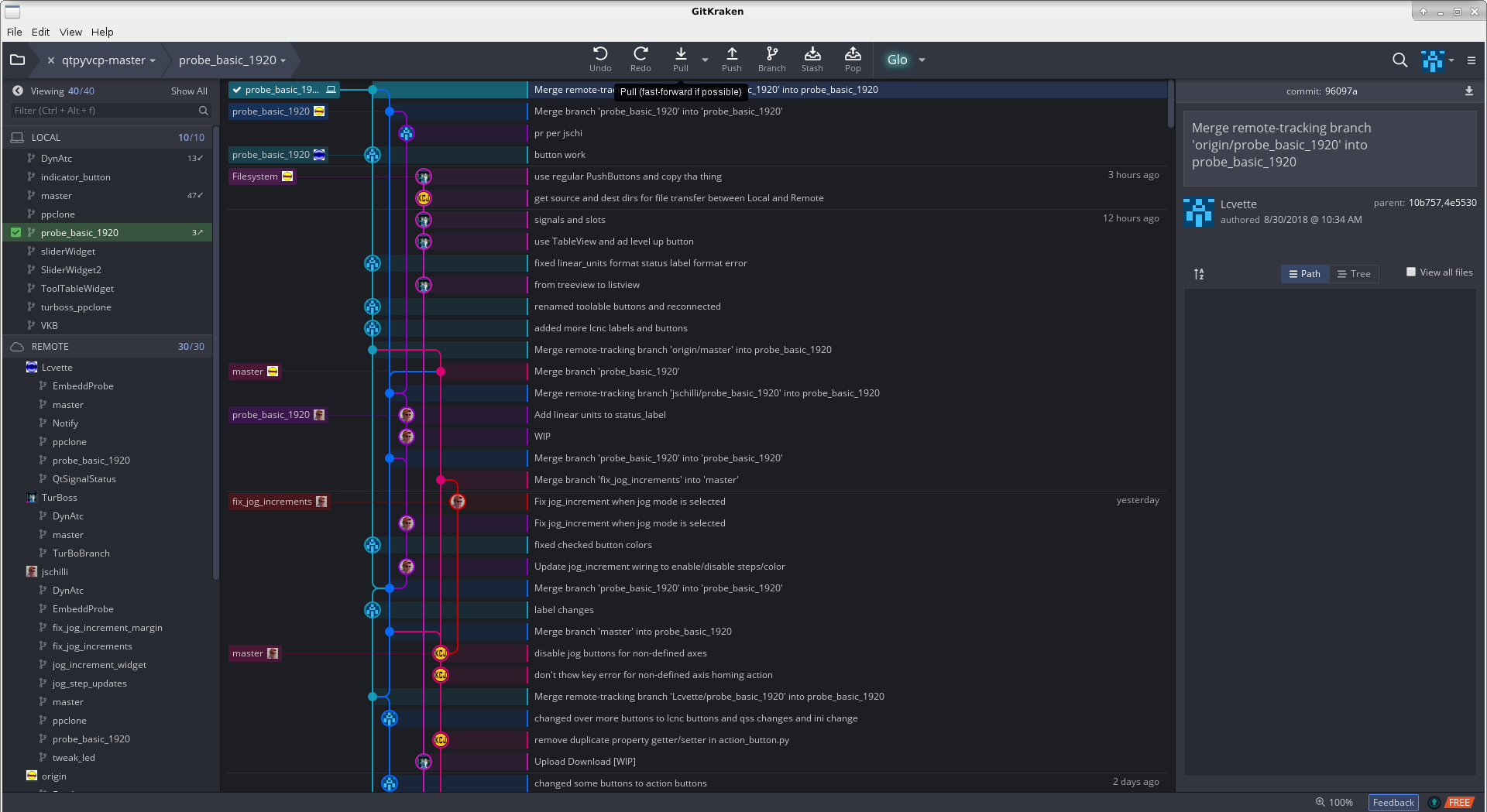Click the globe status icon beside FREE
Viewport: 1487px width, 812px height.
tap(1434, 802)
